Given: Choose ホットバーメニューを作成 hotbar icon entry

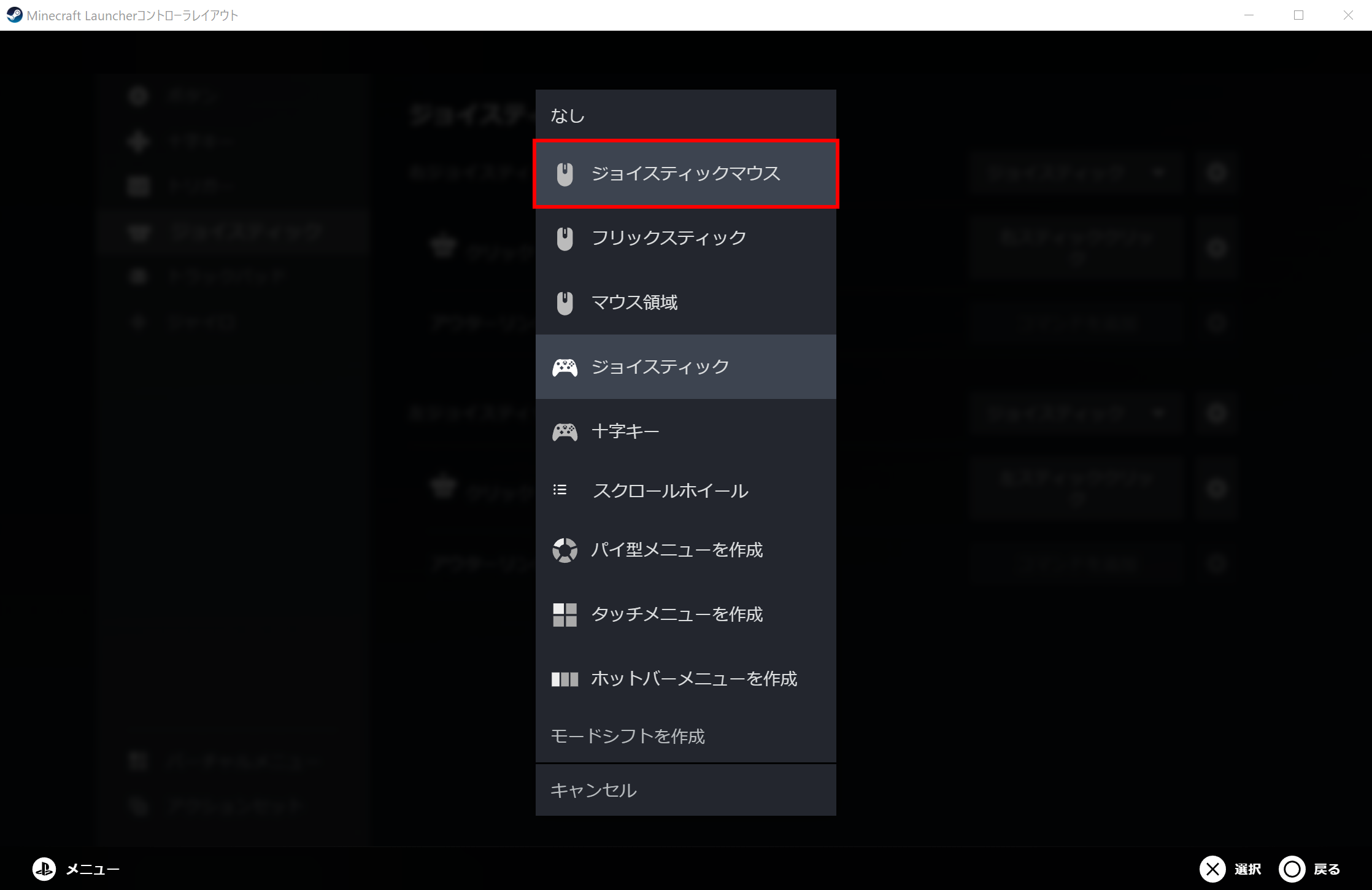Looking at the screenshot, I should [x=685, y=679].
